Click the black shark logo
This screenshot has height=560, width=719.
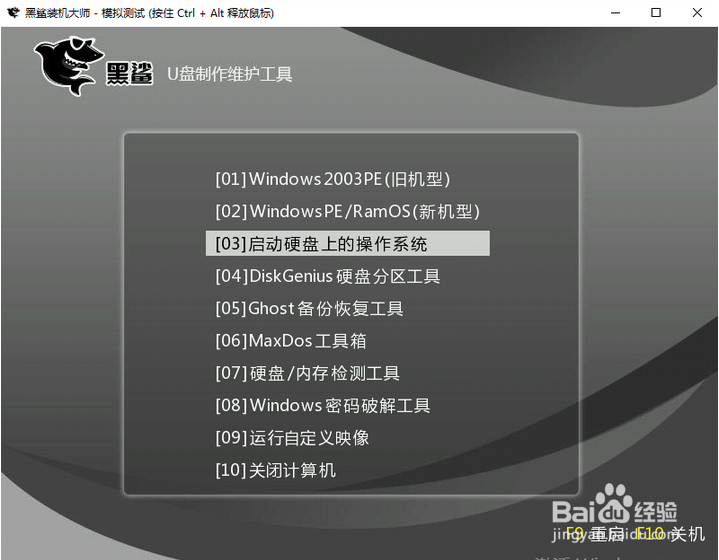tap(69, 66)
